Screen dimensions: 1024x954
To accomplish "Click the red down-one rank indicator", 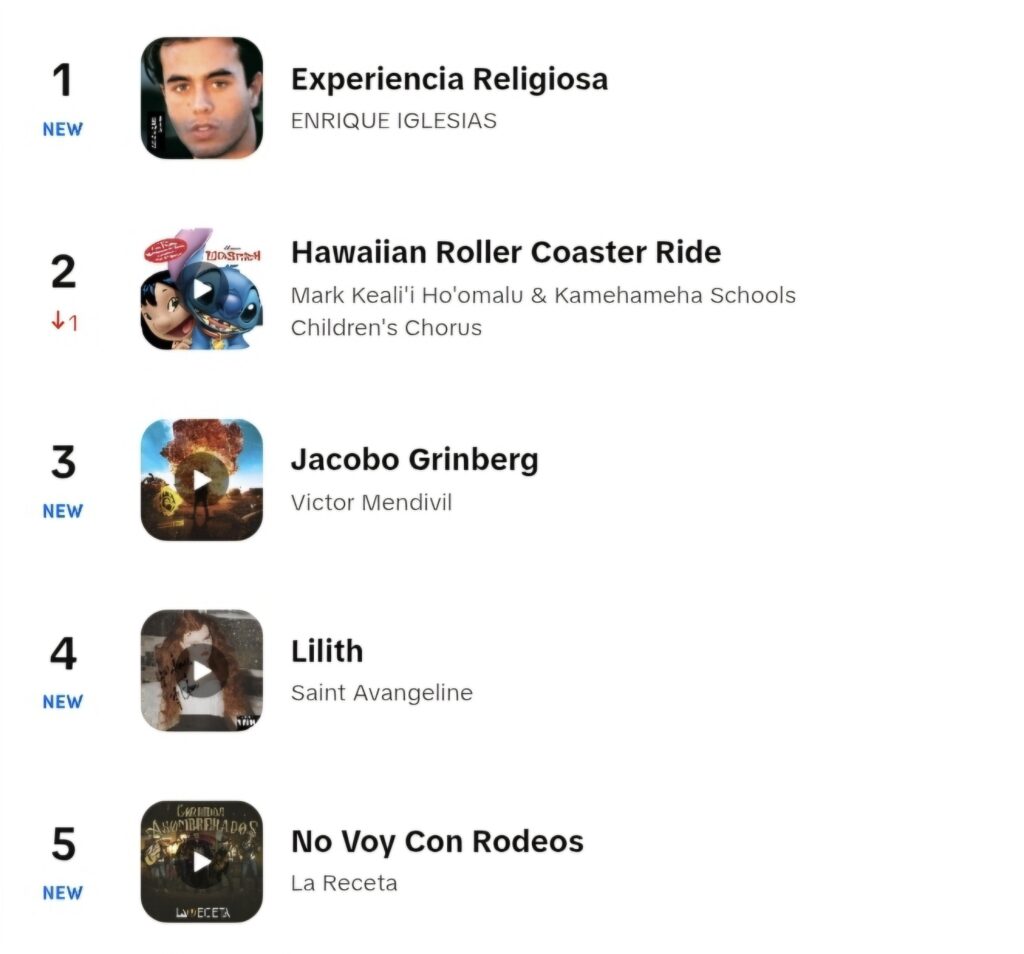I will (x=64, y=322).
